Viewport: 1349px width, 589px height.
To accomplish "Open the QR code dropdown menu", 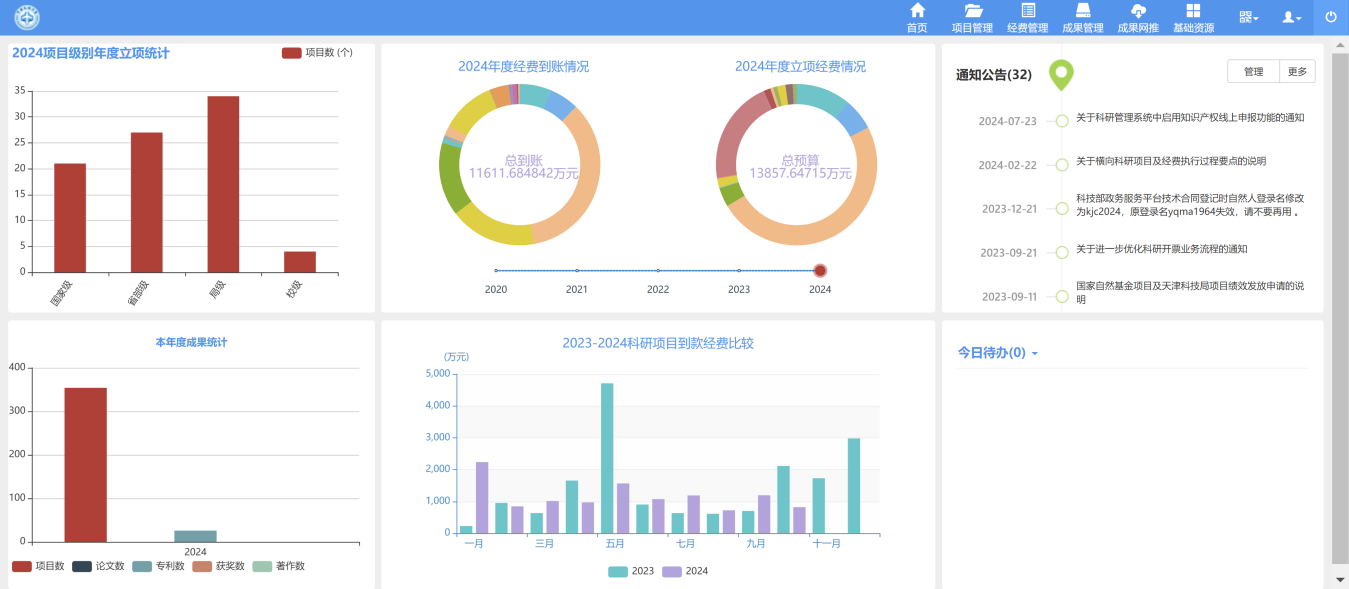I will [x=1248, y=18].
